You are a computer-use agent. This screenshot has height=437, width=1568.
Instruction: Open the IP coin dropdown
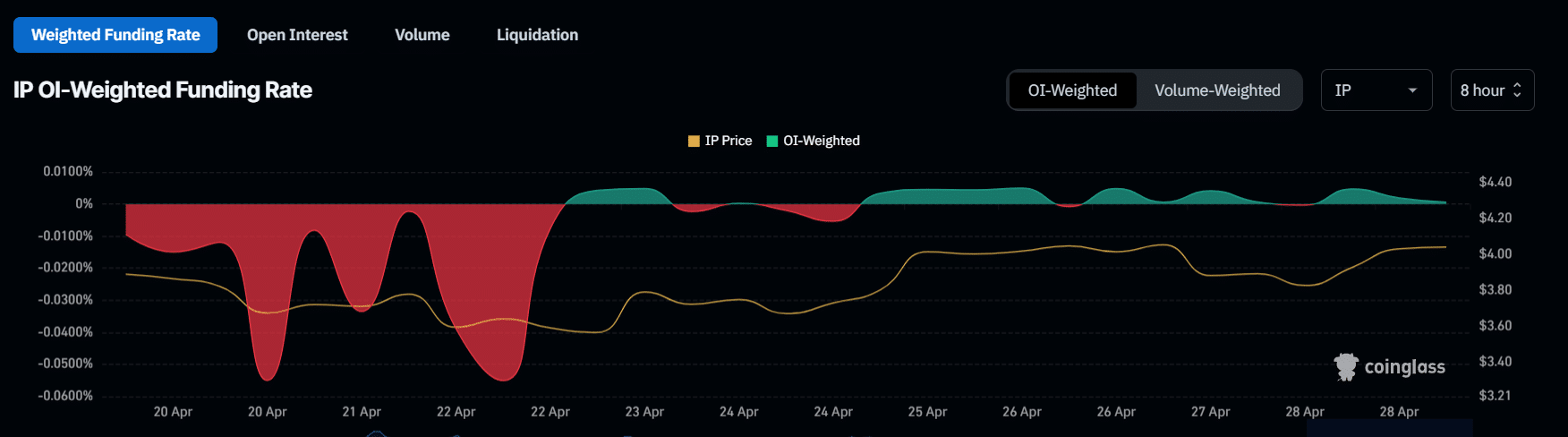[1376, 90]
